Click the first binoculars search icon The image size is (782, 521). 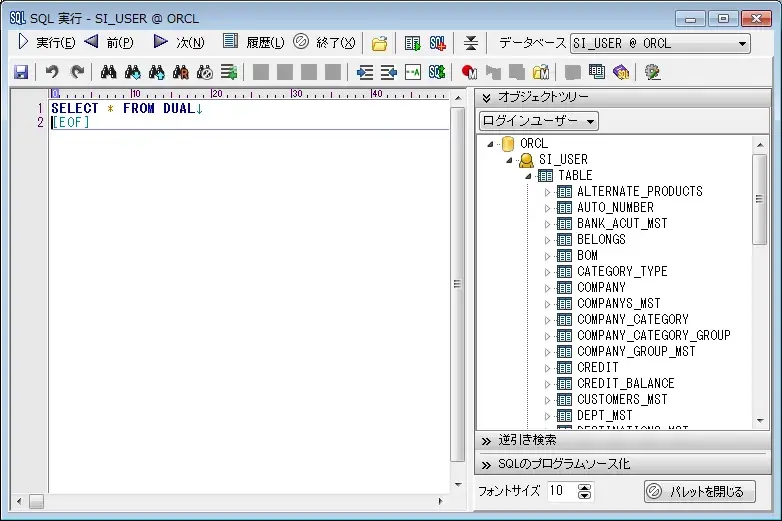point(109,72)
